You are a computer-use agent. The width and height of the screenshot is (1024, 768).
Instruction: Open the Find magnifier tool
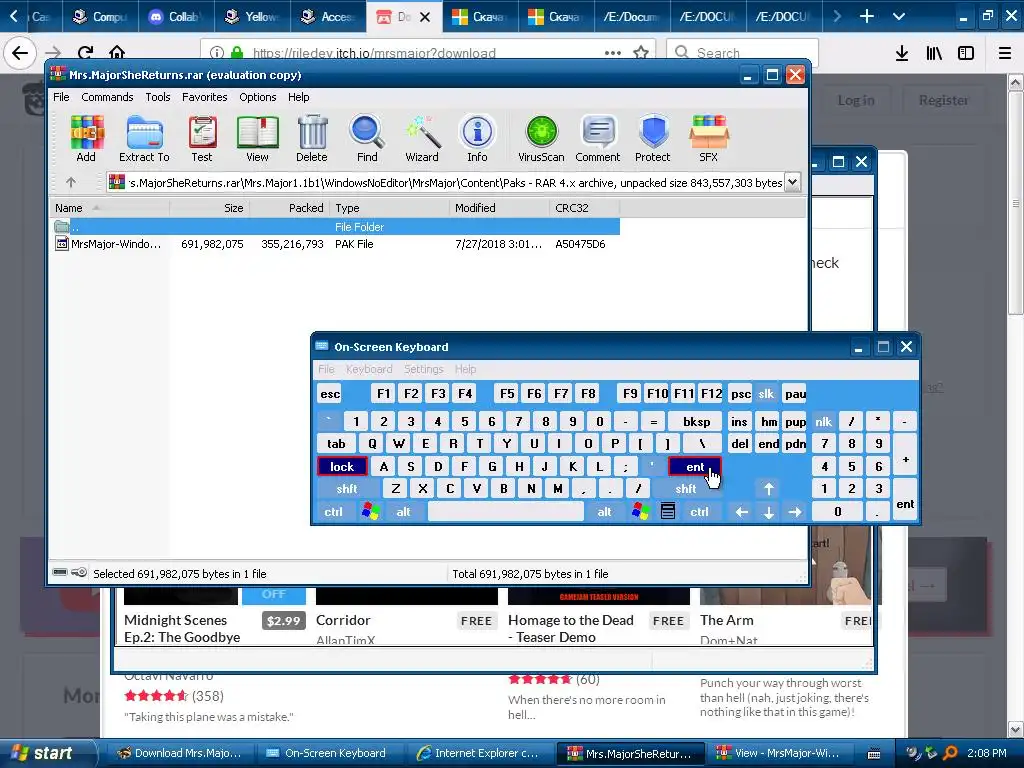pyautogui.click(x=367, y=138)
